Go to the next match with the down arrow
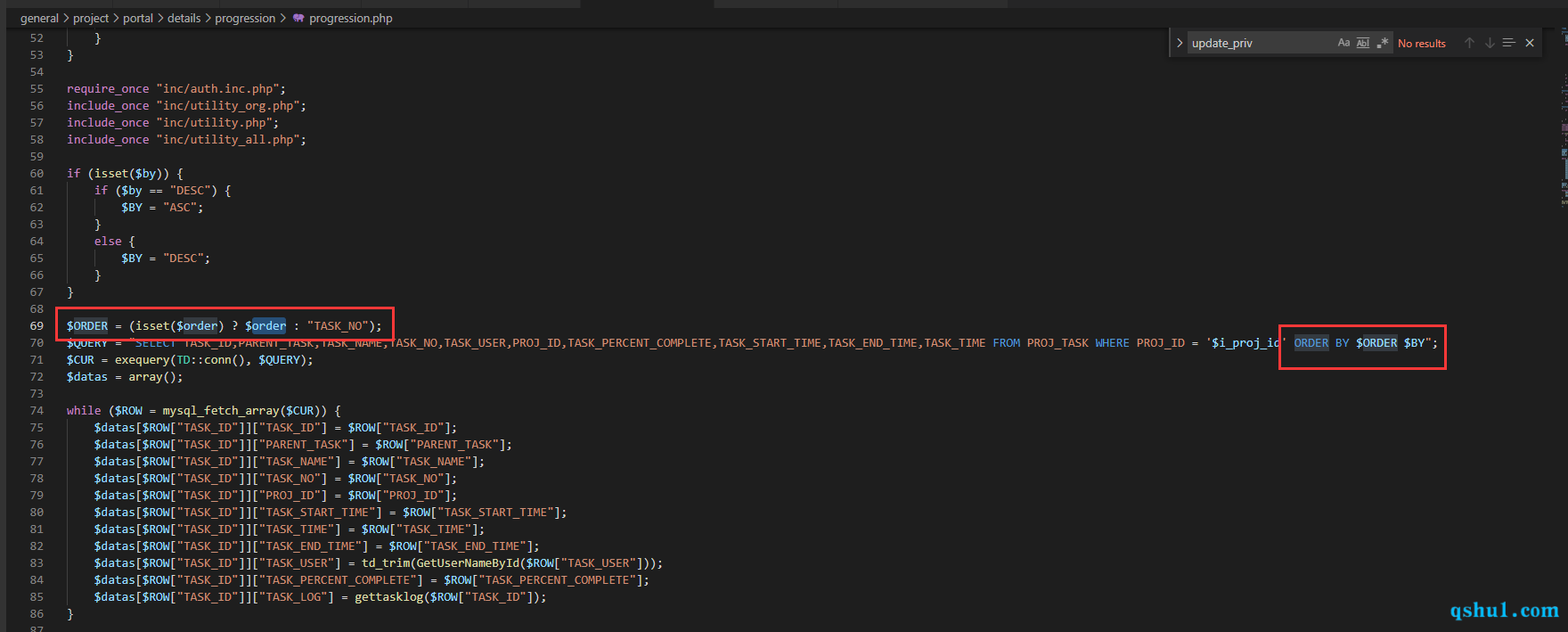The image size is (1568, 632). [x=1489, y=43]
